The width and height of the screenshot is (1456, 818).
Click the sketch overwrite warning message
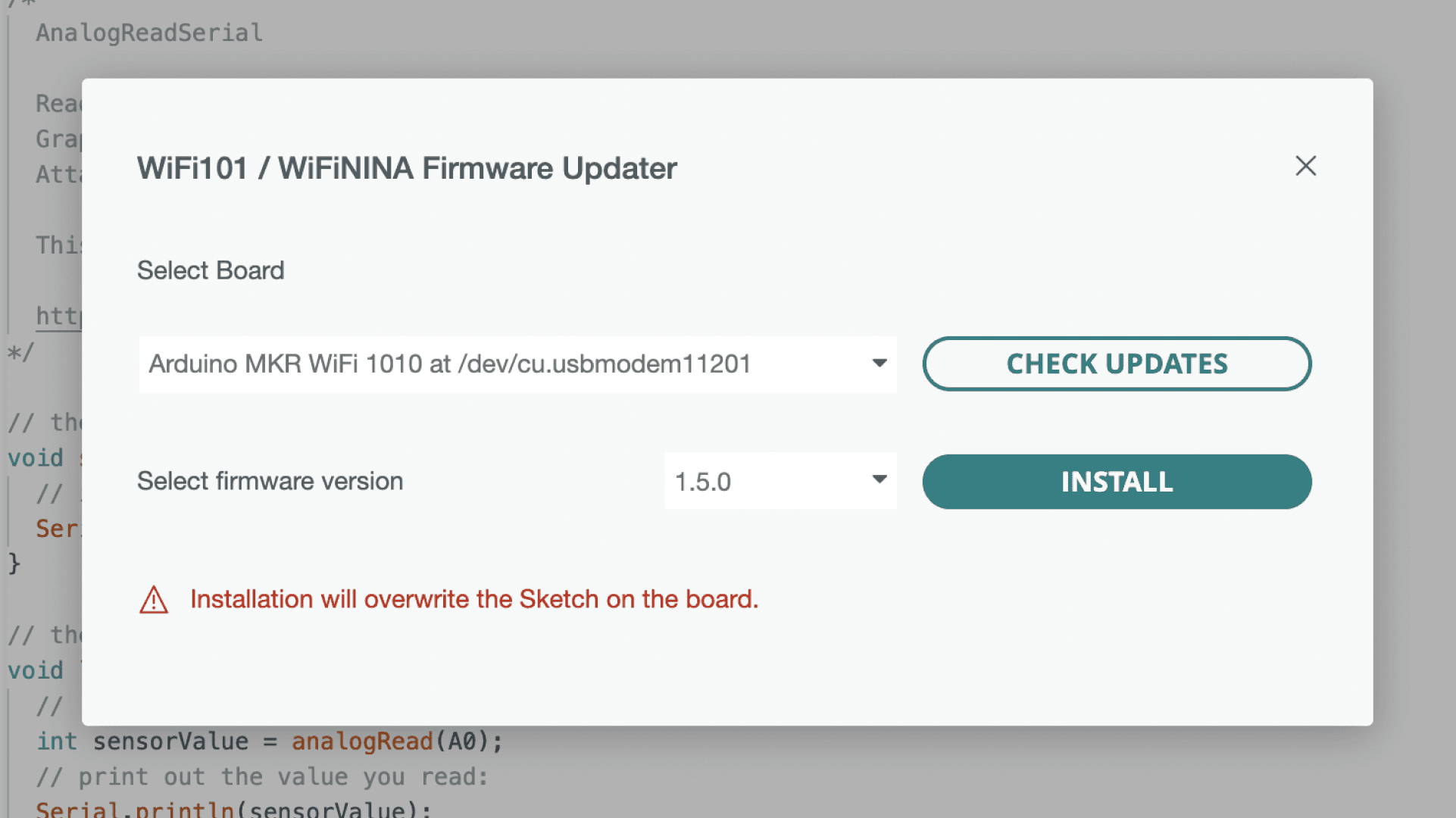tap(473, 599)
